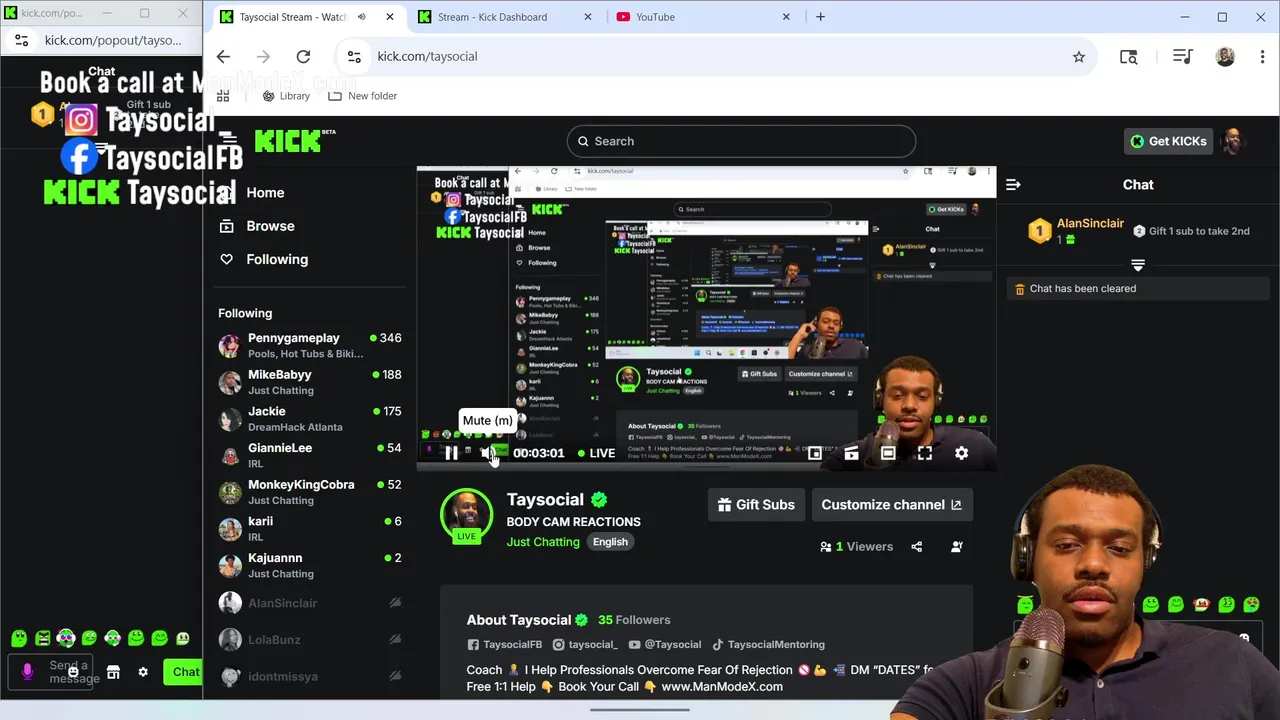Open popout chat settings gear
Viewport: 1280px width, 720px height.
143,673
